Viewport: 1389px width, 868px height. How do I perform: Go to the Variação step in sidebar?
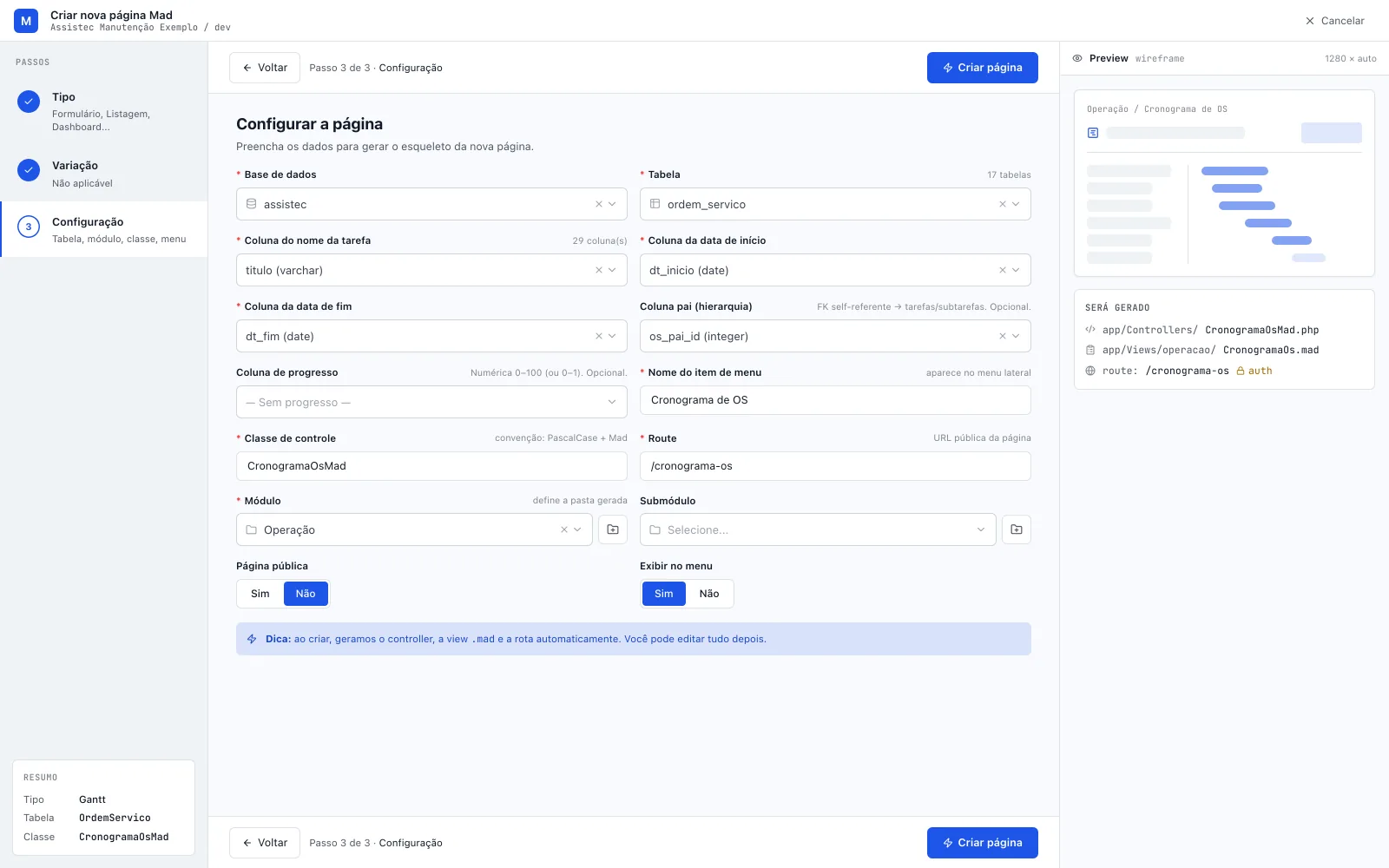(104, 174)
